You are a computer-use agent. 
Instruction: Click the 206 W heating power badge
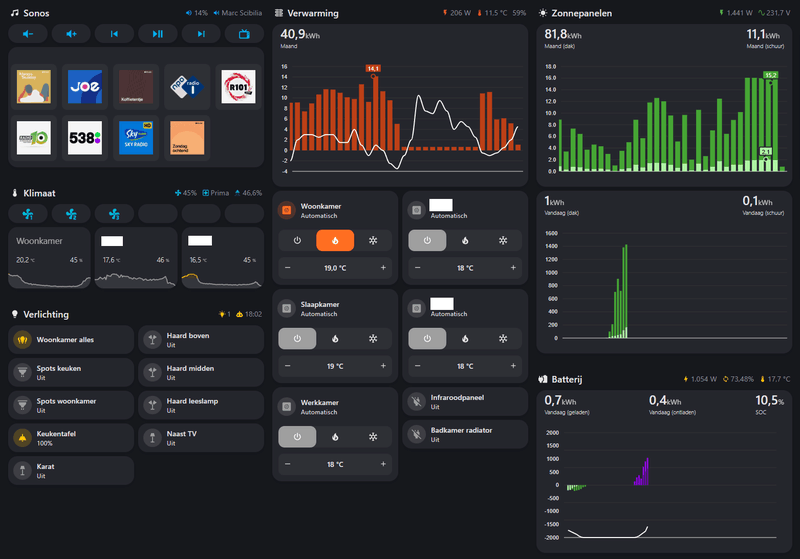[457, 13]
